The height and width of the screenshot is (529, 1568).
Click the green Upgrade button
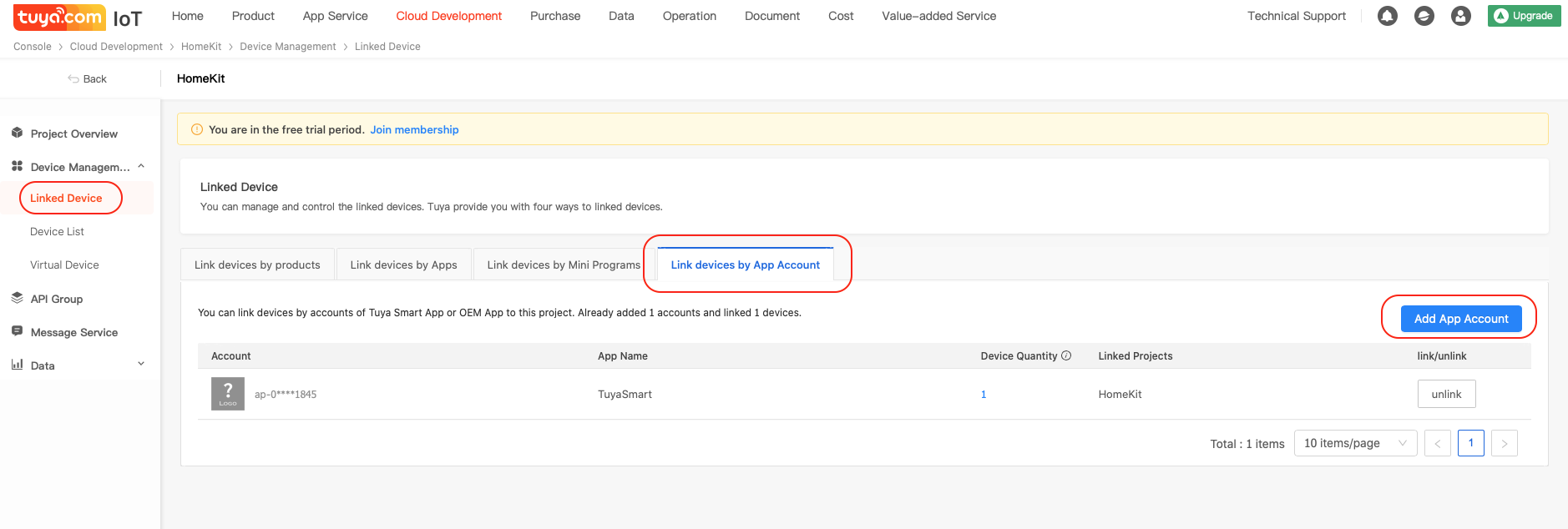[1524, 16]
